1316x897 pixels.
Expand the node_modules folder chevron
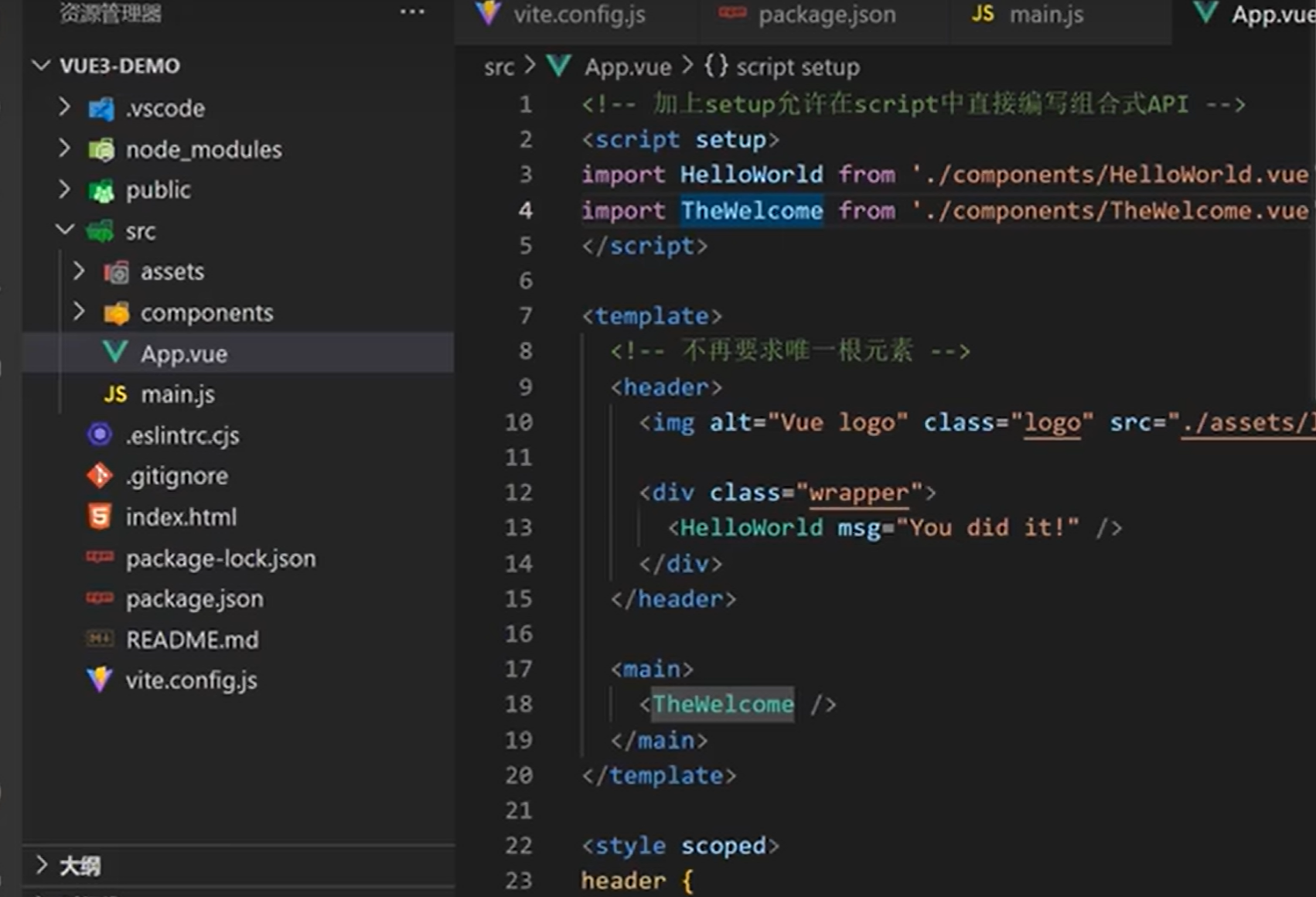pos(65,148)
